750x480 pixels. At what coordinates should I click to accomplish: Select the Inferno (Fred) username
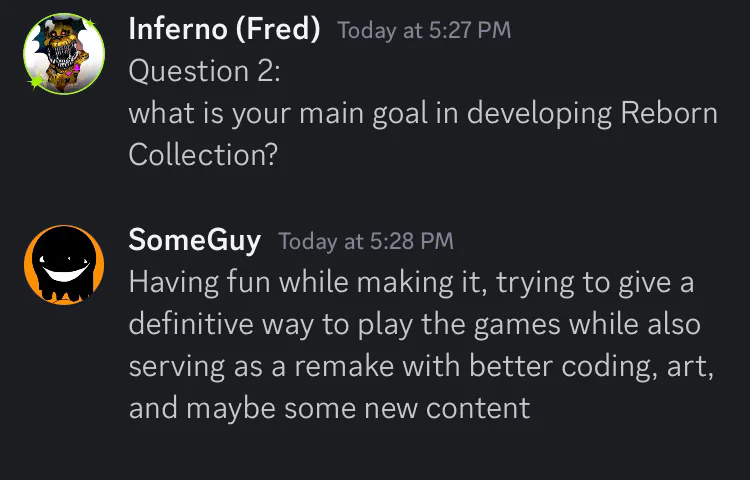coord(224,29)
